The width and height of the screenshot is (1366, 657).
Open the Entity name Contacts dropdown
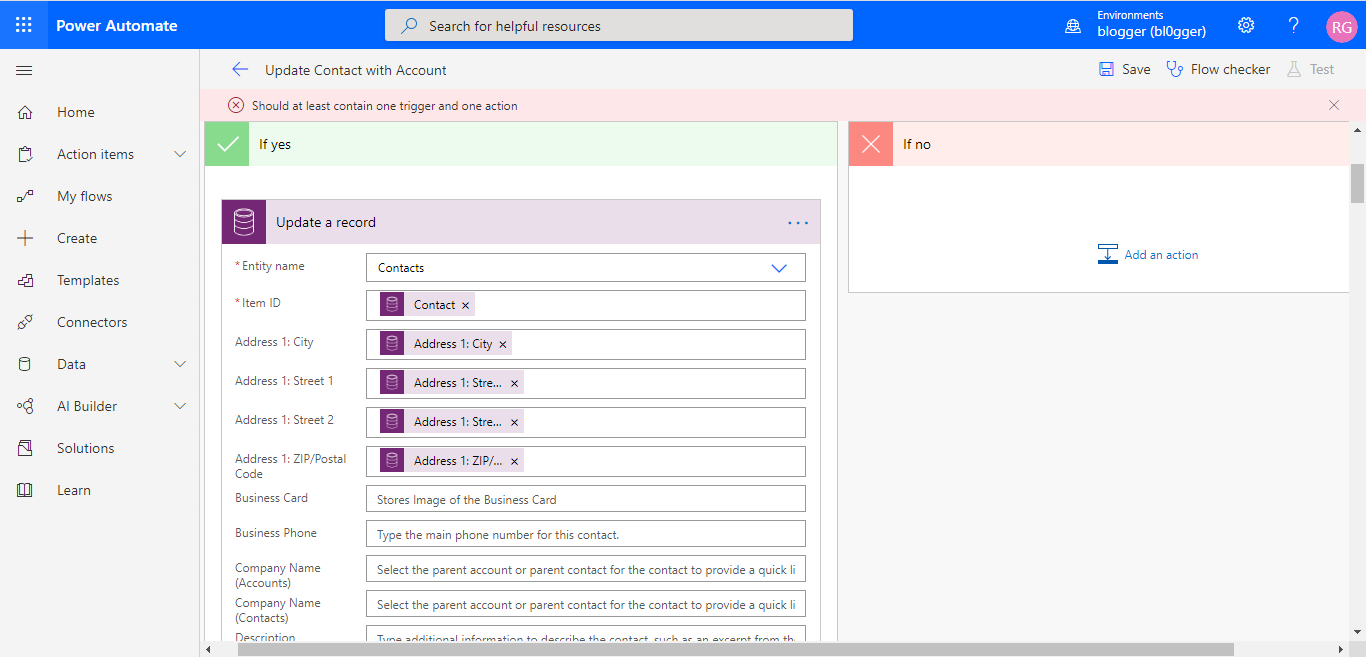click(x=586, y=267)
